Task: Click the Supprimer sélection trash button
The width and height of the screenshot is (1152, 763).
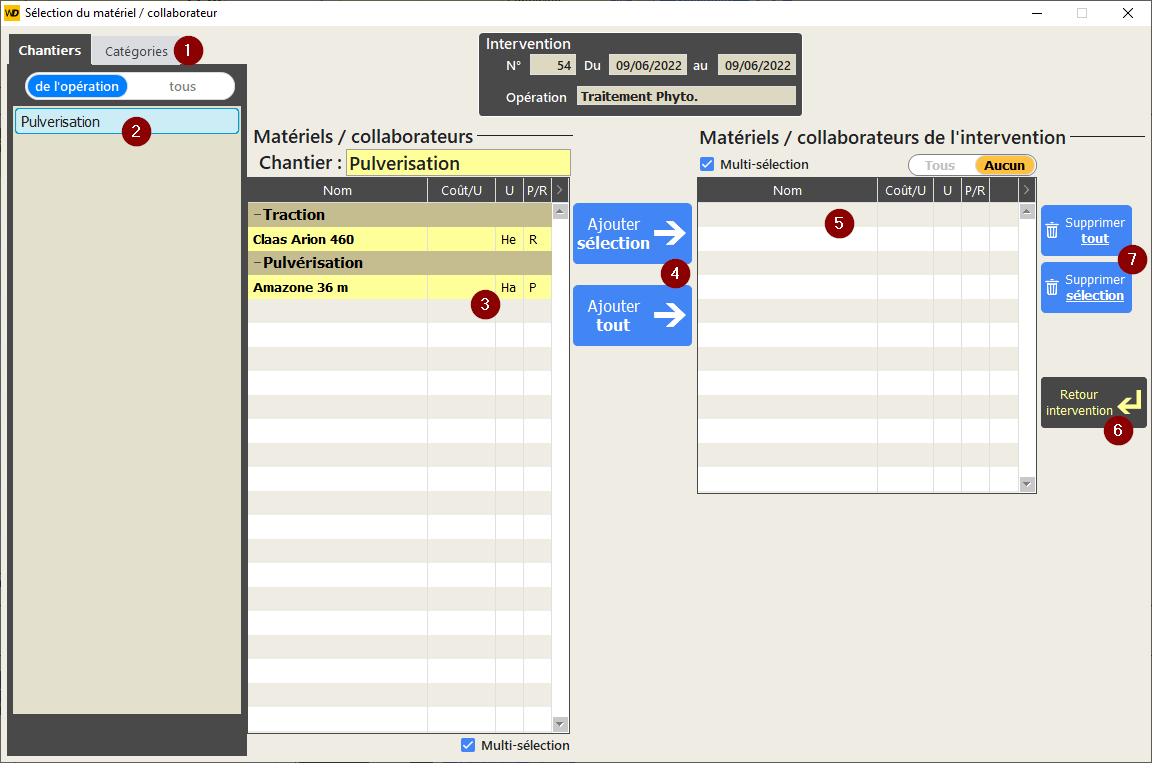Action: (x=1085, y=288)
